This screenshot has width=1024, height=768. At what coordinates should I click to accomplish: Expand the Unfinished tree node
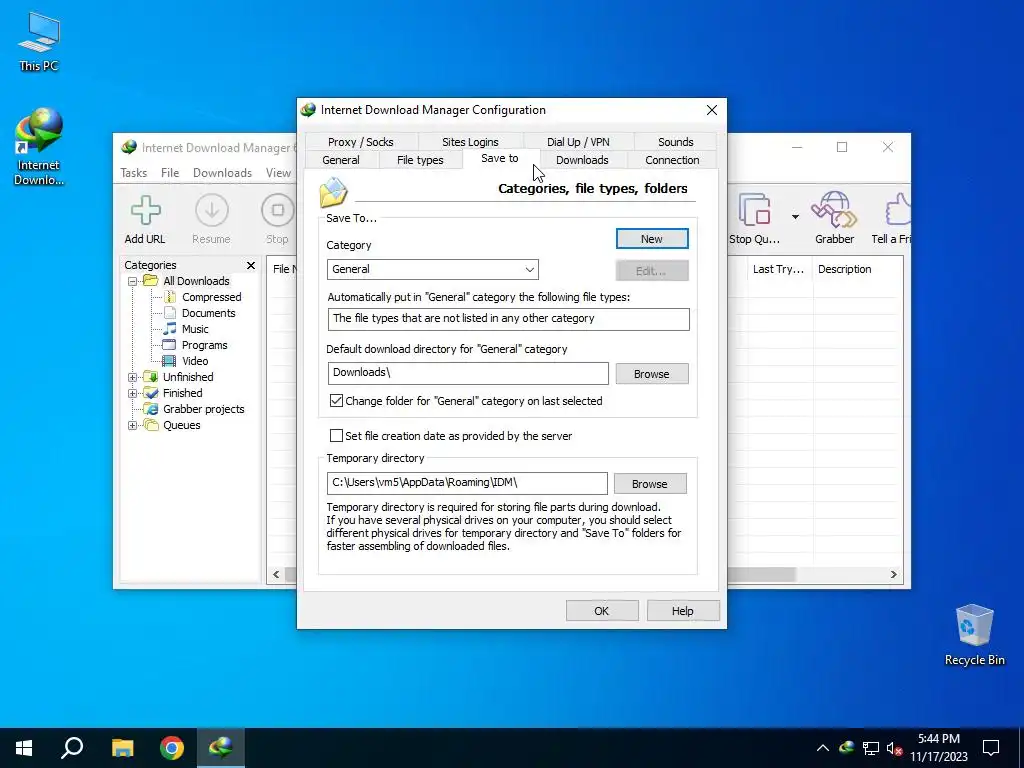tap(133, 377)
